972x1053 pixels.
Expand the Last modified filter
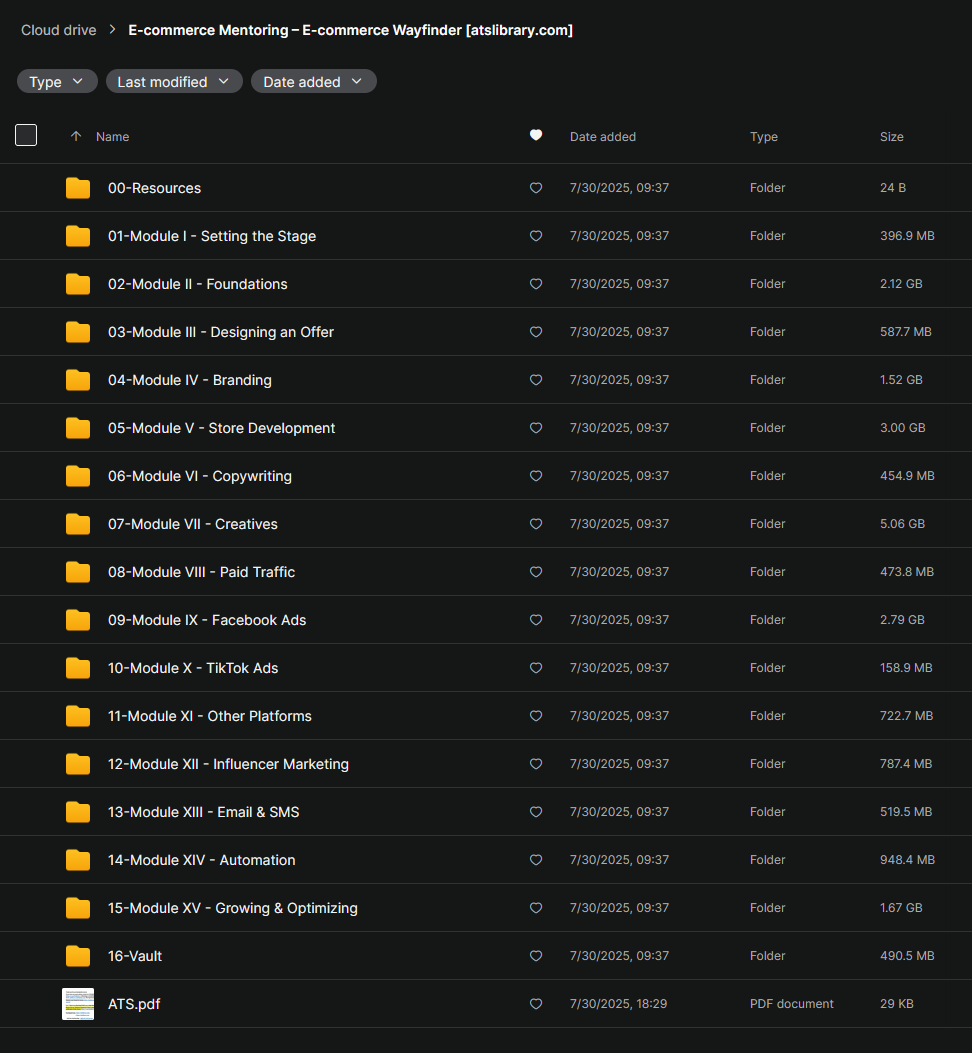pyautogui.click(x=174, y=82)
